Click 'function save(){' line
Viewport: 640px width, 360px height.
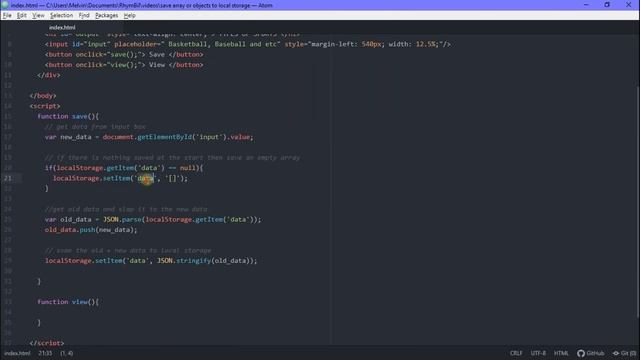click(x=68, y=116)
